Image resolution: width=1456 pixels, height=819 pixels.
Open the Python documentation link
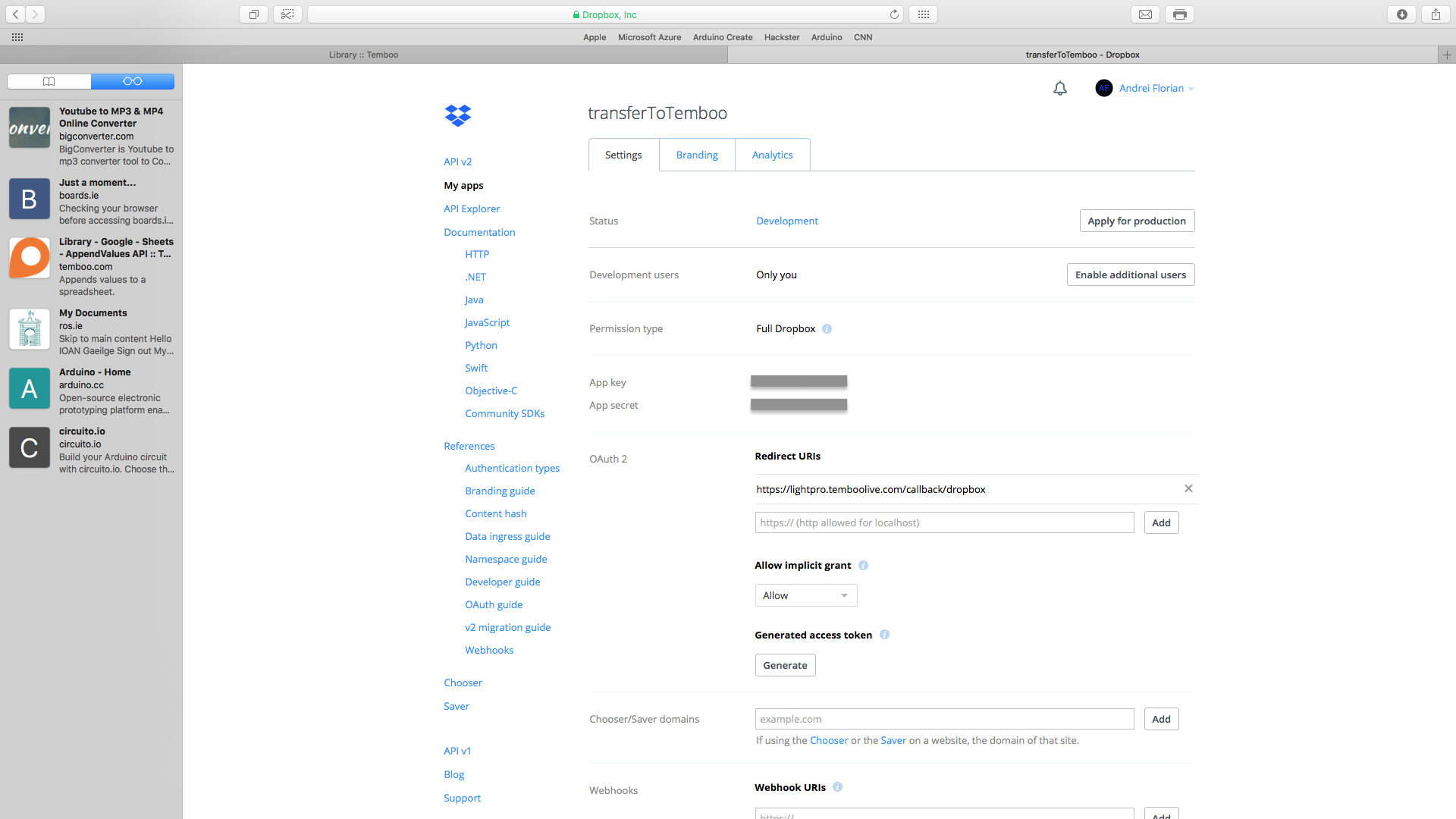(481, 345)
